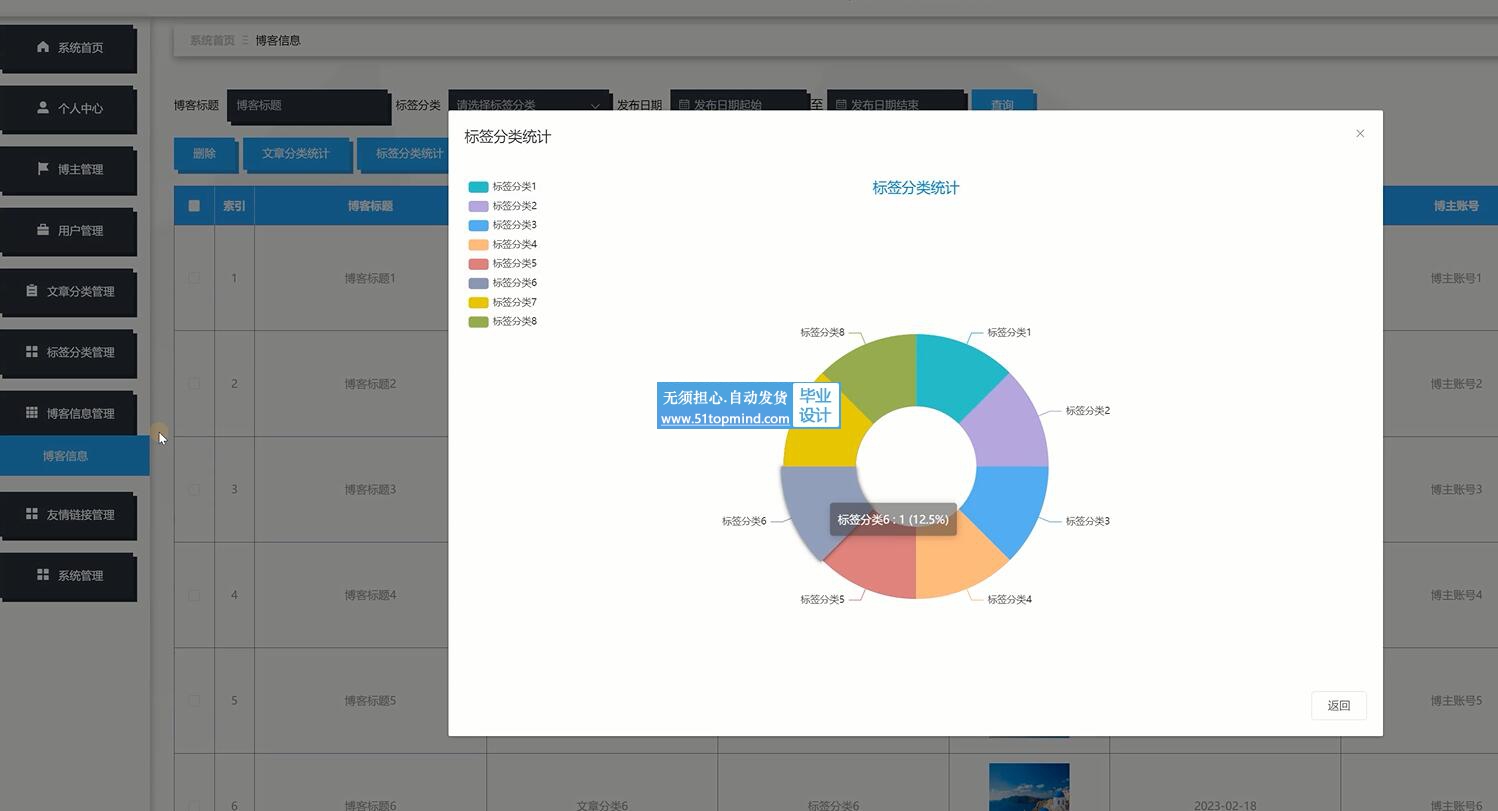The height and width of the screenshot is (811, 1498).
Task: Click the pie chart label 标签分类2
Action: click(1088, 410)
